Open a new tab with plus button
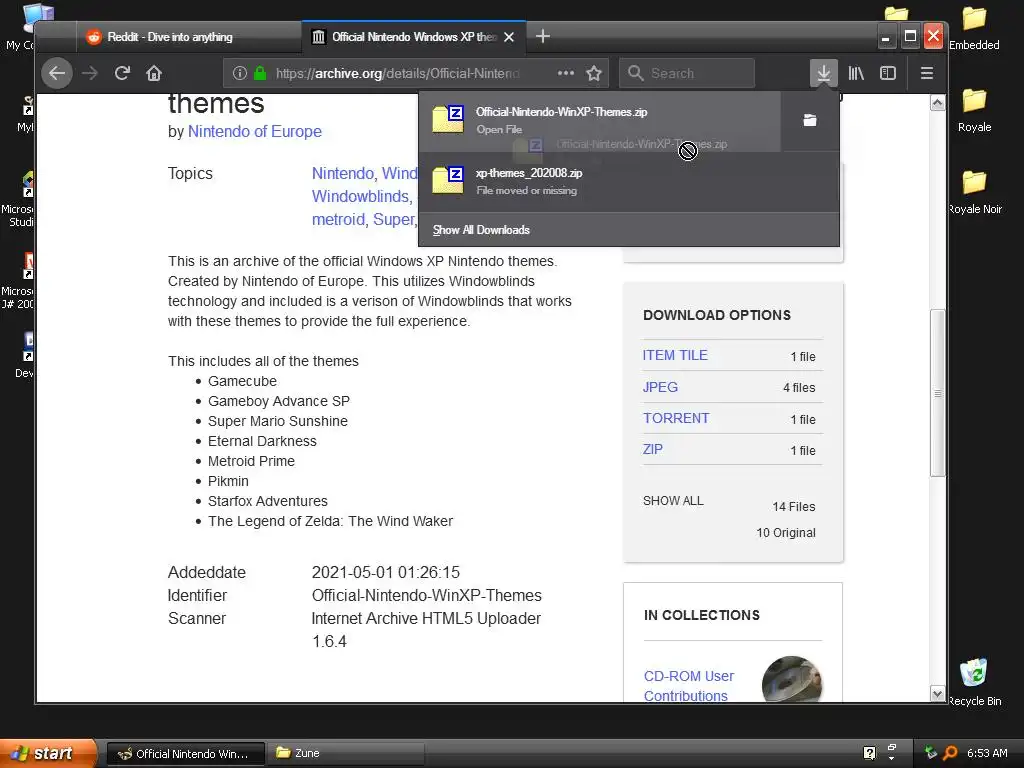The image size is (1024, 768). pos(543,37)
